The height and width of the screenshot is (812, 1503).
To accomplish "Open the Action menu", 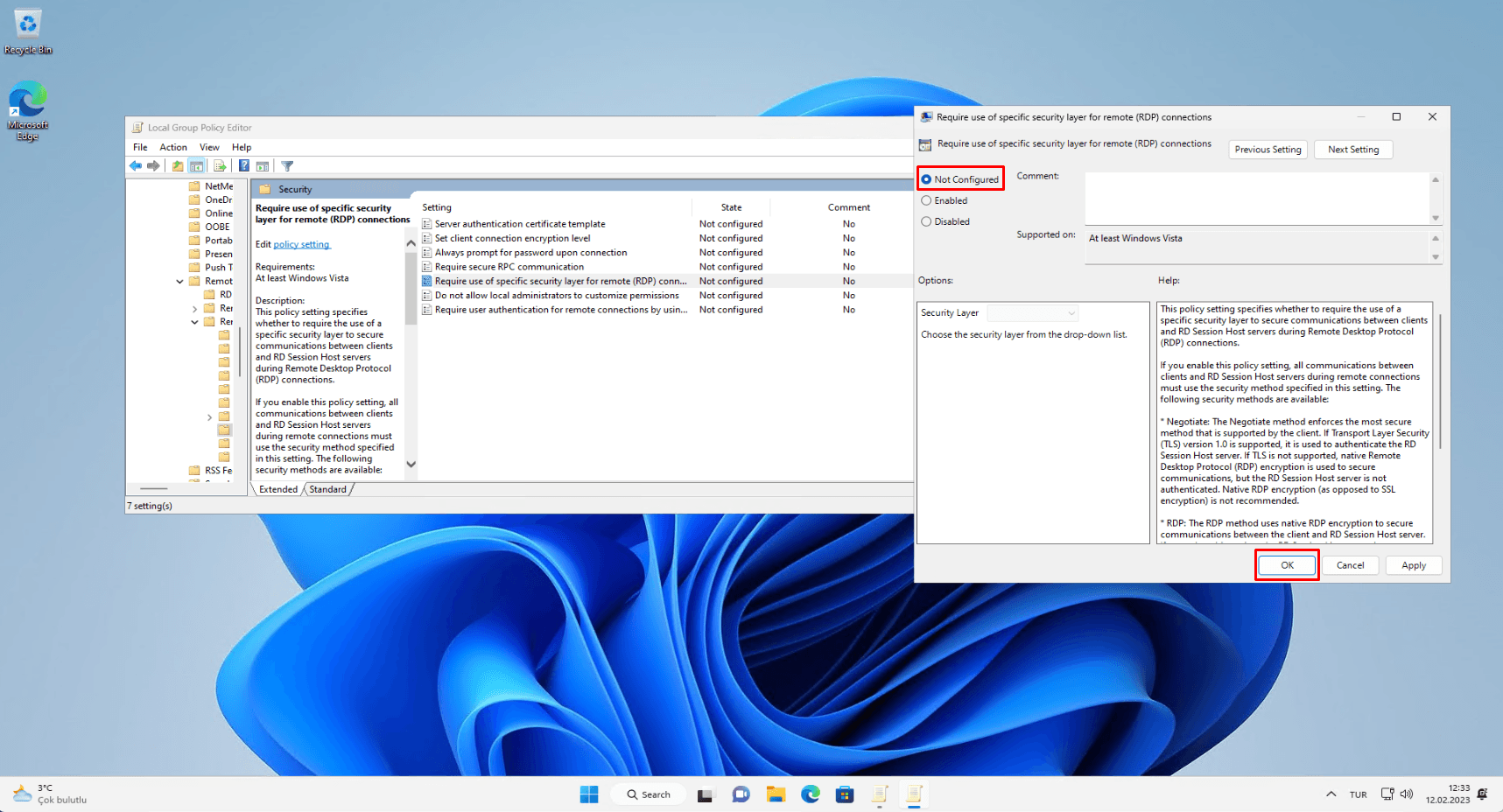I will coord(173,147).
